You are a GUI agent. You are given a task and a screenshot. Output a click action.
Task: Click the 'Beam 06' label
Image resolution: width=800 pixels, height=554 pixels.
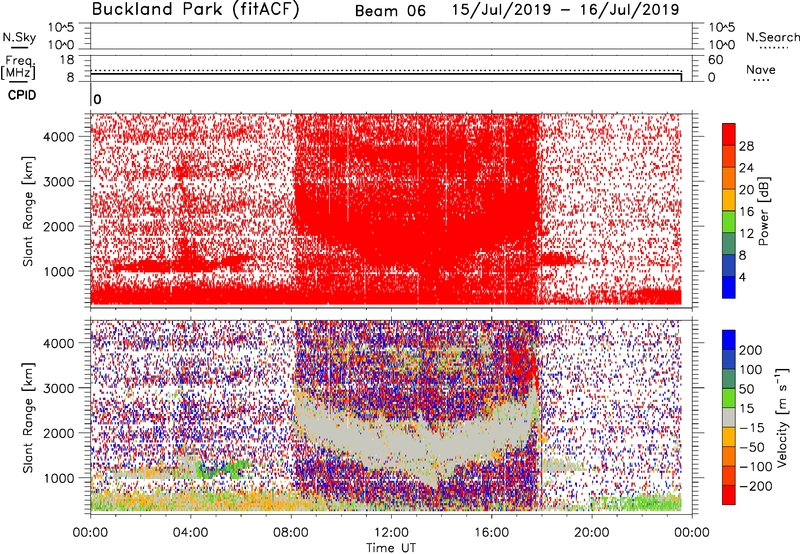click(x=390, y=11)
